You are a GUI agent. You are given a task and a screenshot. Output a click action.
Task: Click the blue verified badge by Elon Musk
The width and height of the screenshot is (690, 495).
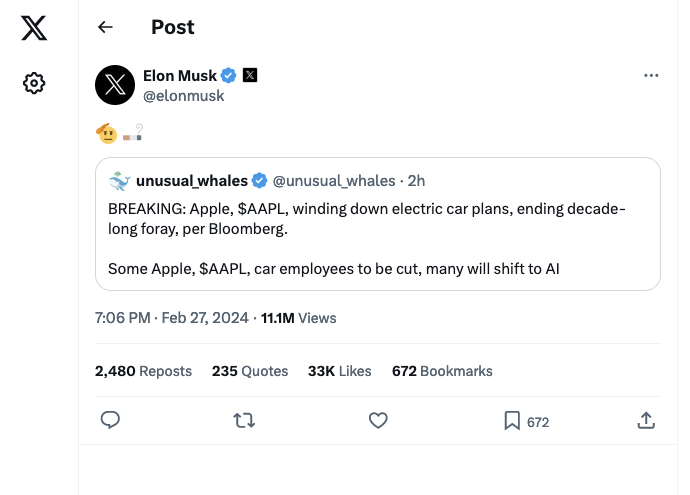pos(229,76)
